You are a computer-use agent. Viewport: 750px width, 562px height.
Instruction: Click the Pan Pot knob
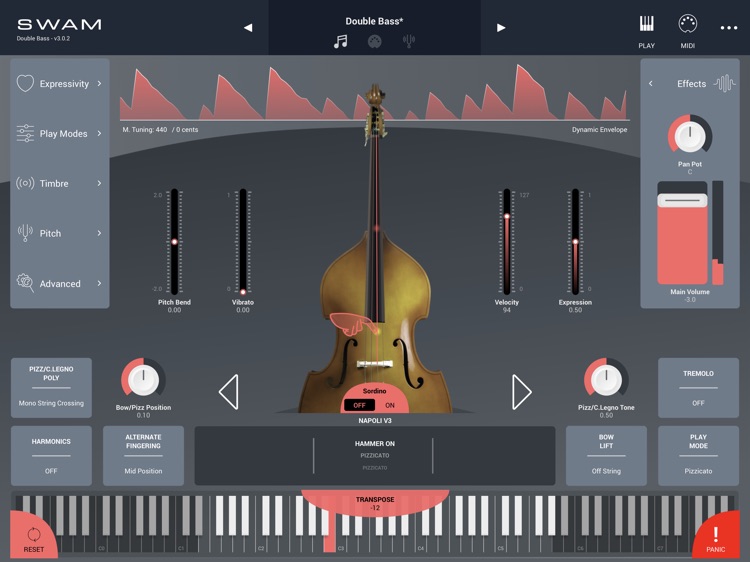690,136
